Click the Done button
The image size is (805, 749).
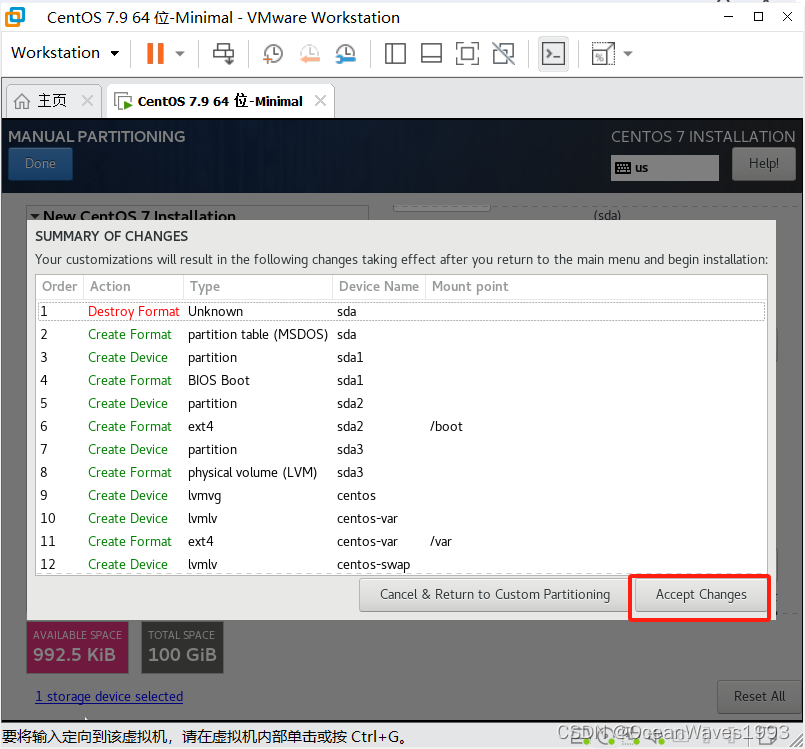(x=40, y=164)
